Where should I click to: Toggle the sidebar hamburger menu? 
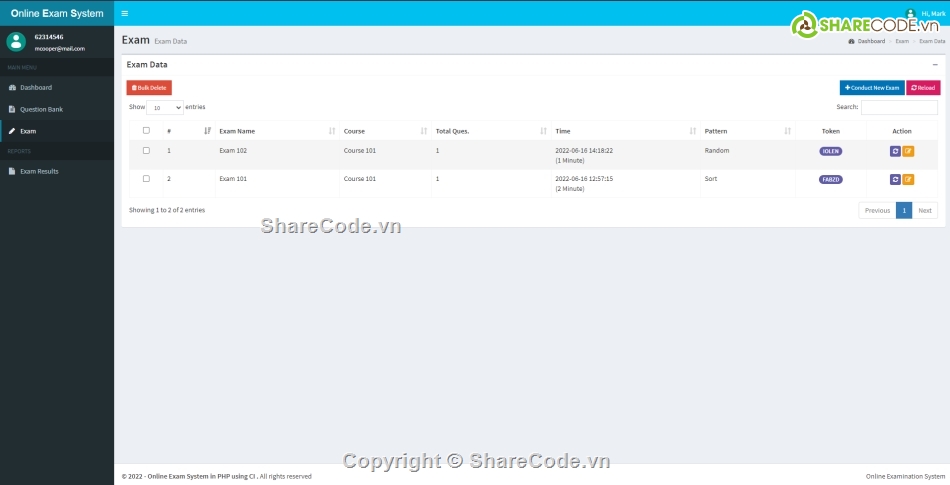(x=124, y=13)
